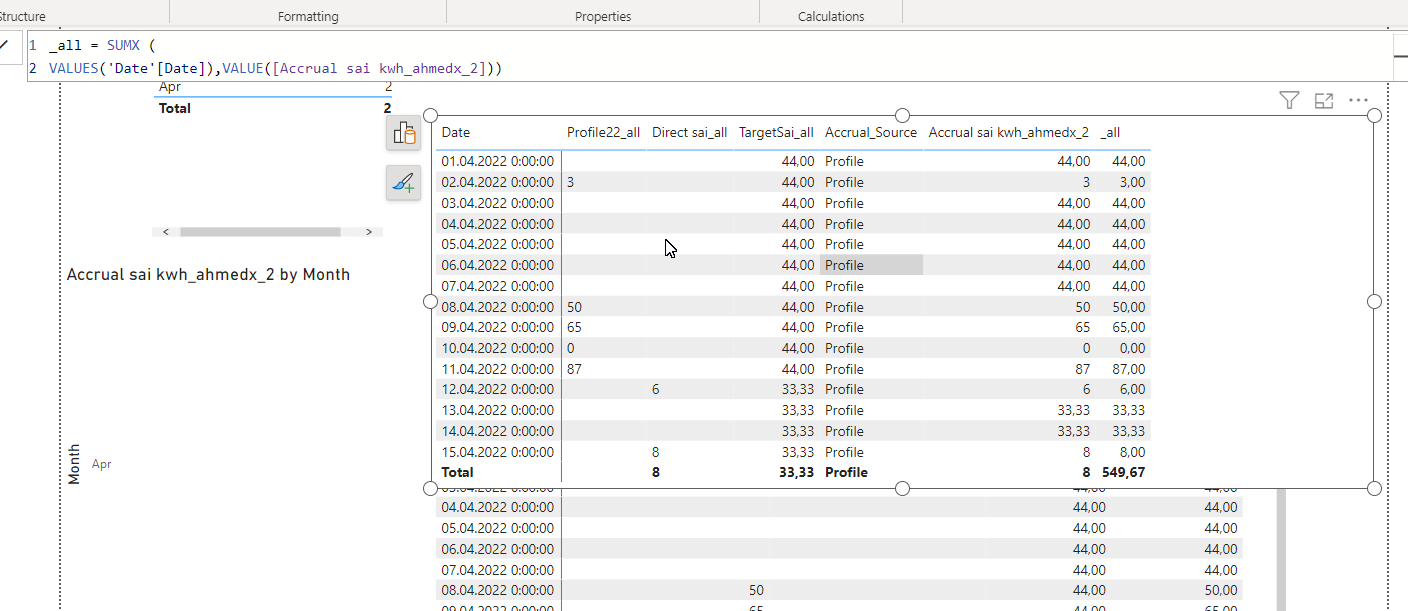1408x611 pixels.
Task: Sort by Accrual sai kwh_ahmedx_2 header
Action: [1009, 132]
